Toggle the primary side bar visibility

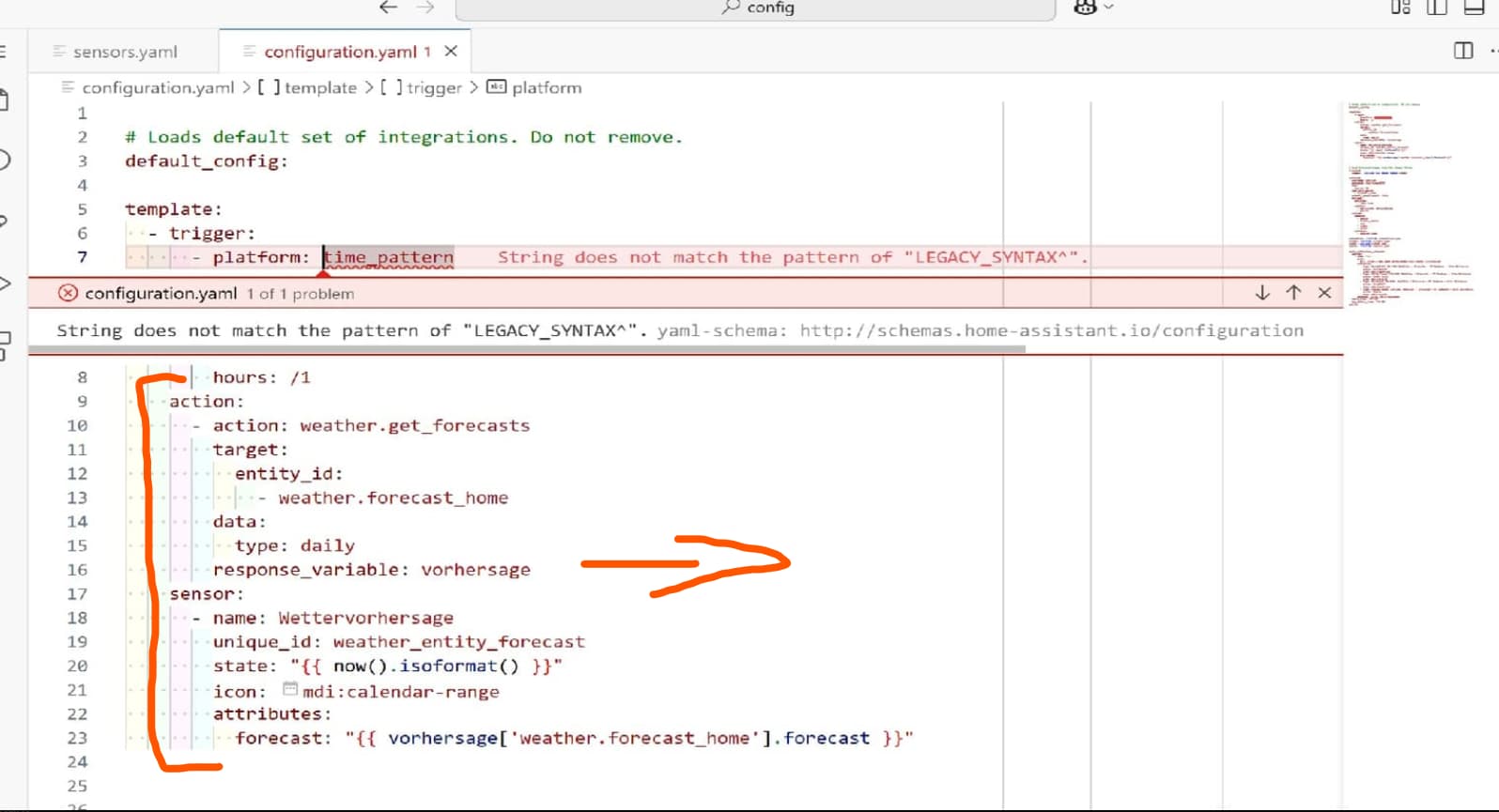1437,8
